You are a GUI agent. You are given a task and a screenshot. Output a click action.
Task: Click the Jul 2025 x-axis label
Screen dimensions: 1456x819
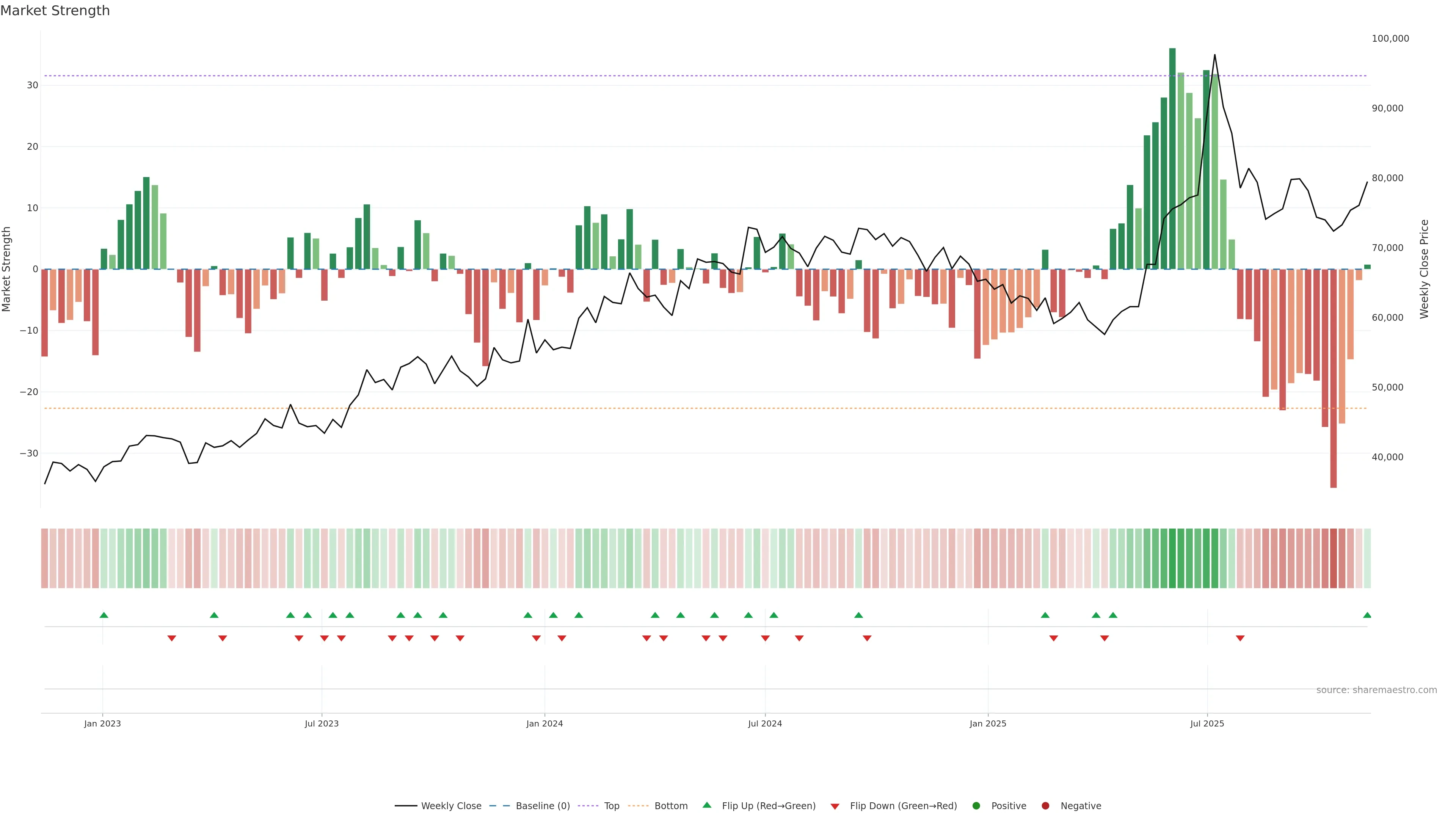pos(1207,723)
